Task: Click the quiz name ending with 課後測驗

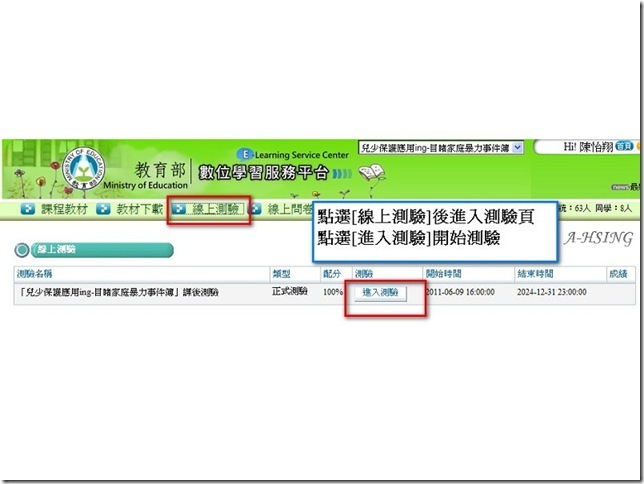Action: coord(119,293)
